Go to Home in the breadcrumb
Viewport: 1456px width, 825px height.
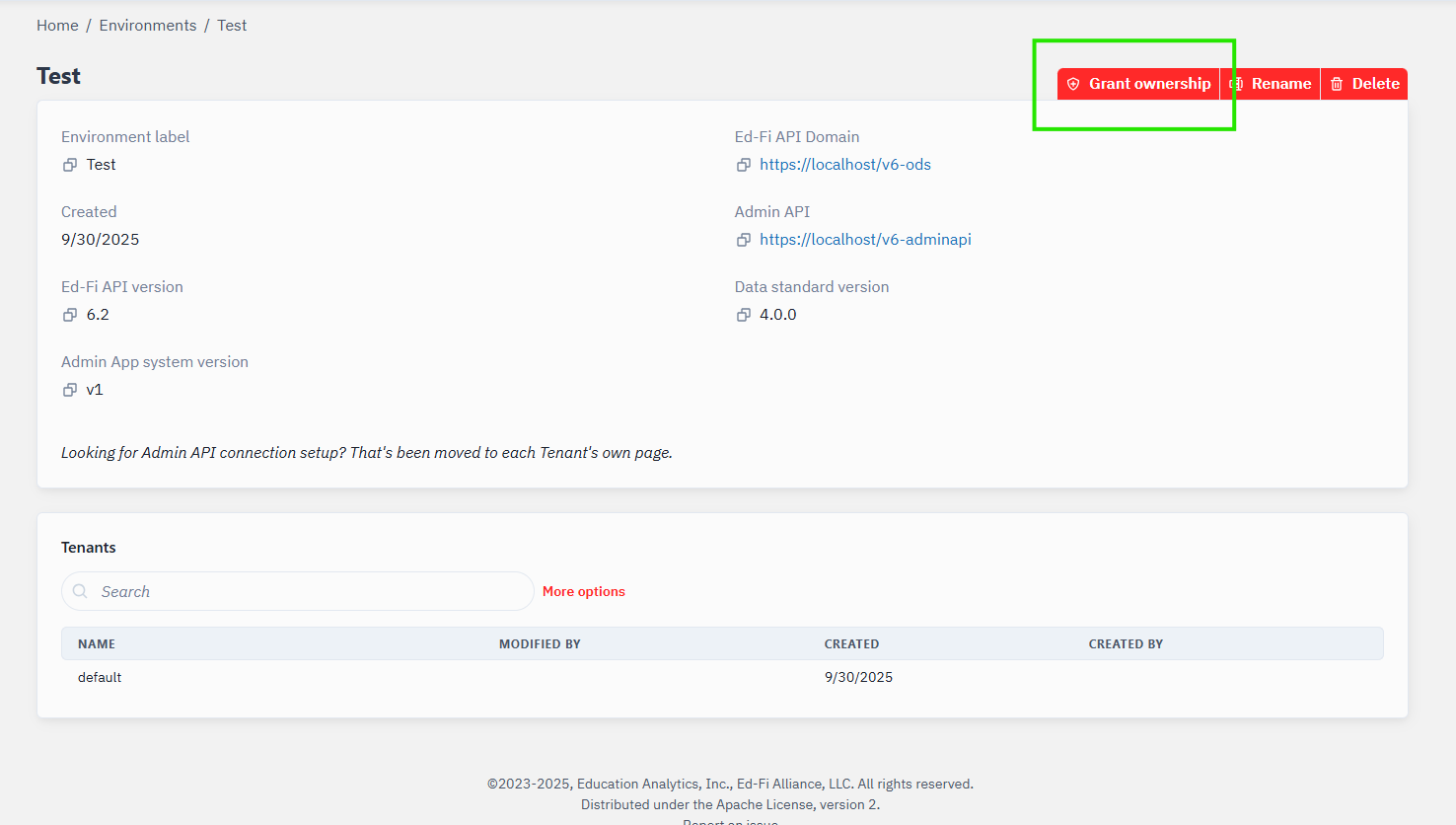point(57,26)
